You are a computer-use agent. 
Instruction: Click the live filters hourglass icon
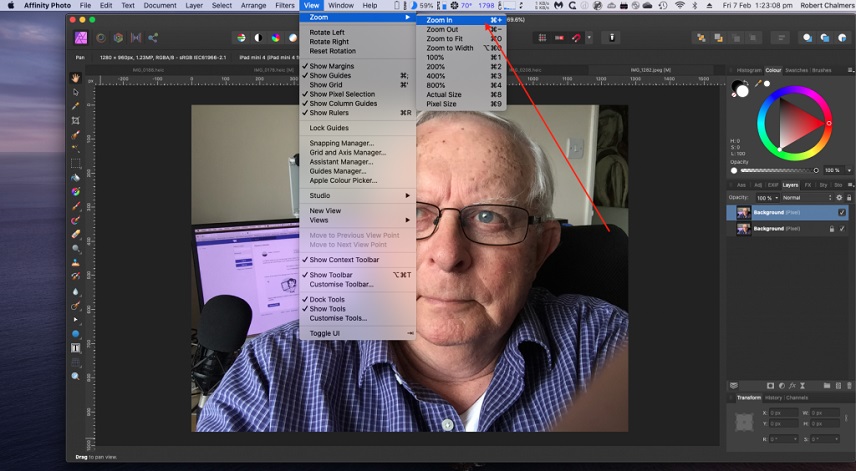[x=802, y=385]
